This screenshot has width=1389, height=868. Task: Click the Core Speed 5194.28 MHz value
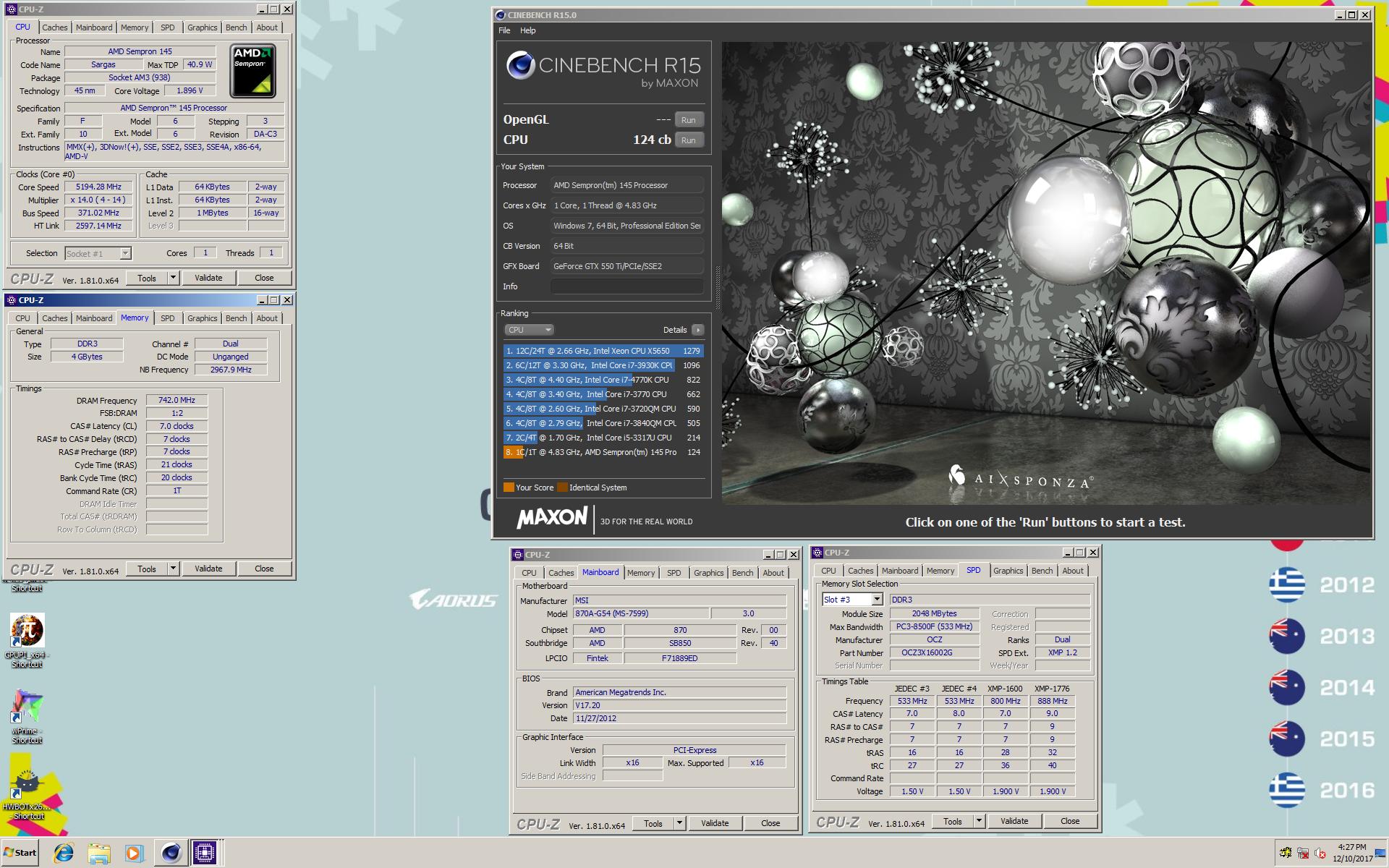tap(98, 187)
